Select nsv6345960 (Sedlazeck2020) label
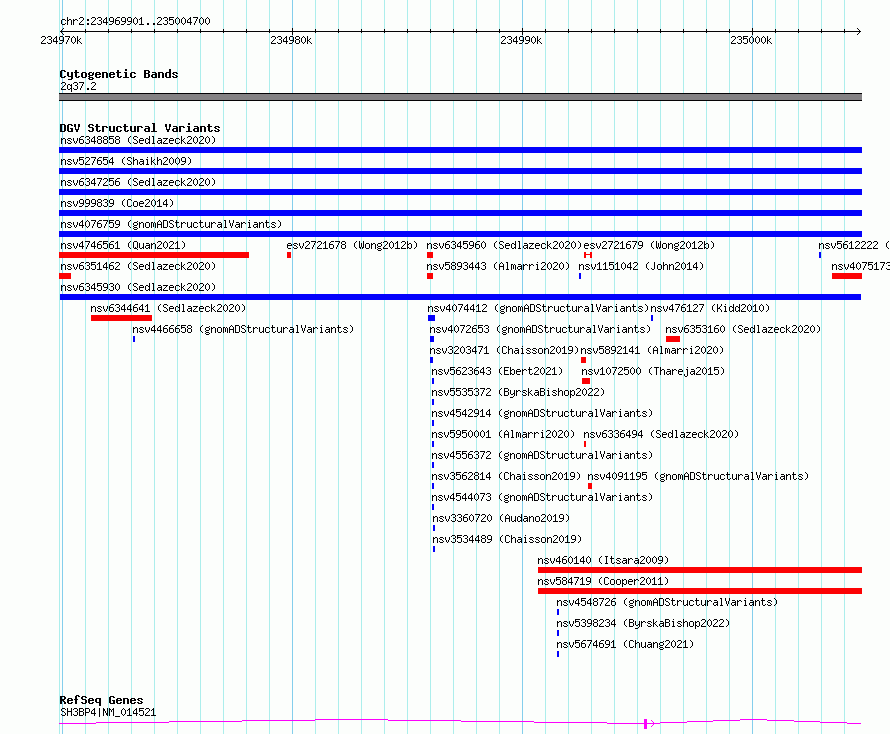The height and width of the screenshot is (734, 890). point(504,245)
